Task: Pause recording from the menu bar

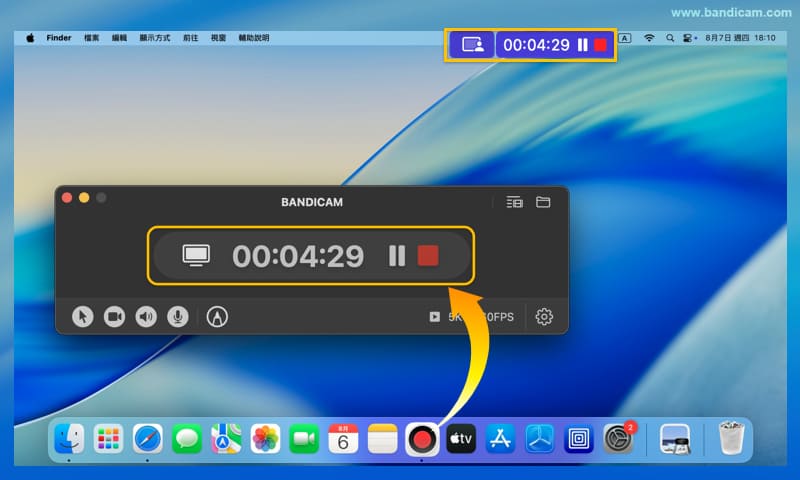Action: pyautogui.click(x=582, y=45)
